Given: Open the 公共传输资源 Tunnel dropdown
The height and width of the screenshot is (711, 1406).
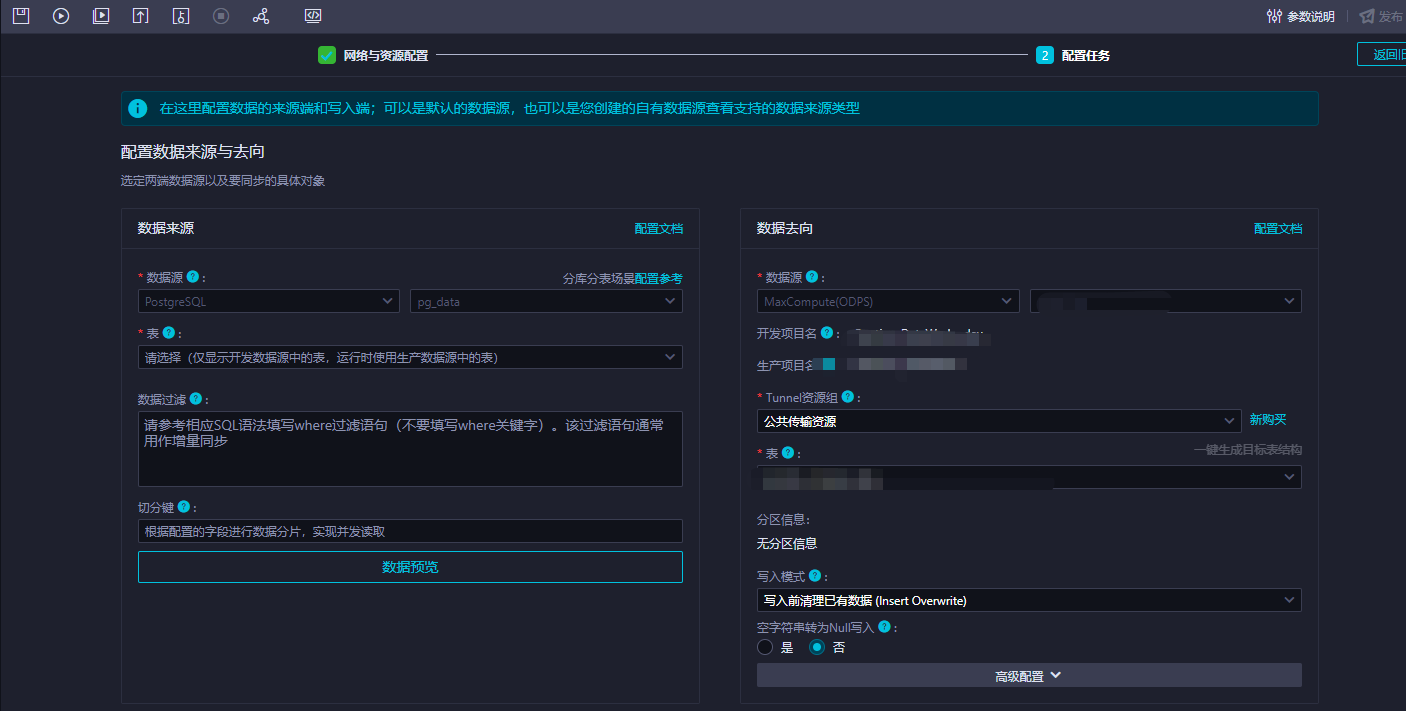Looking at the screenshot, I should pyautogui.click(x=999, y=421).
